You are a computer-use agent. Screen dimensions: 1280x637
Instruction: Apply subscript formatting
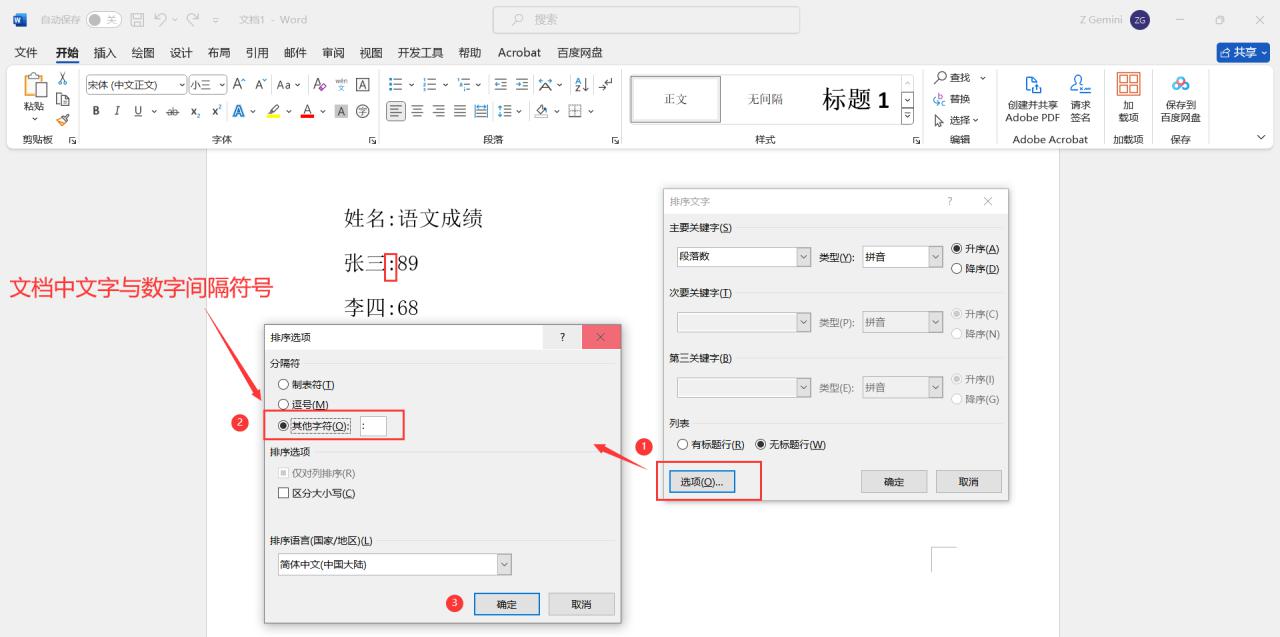[x=196, y=111]
